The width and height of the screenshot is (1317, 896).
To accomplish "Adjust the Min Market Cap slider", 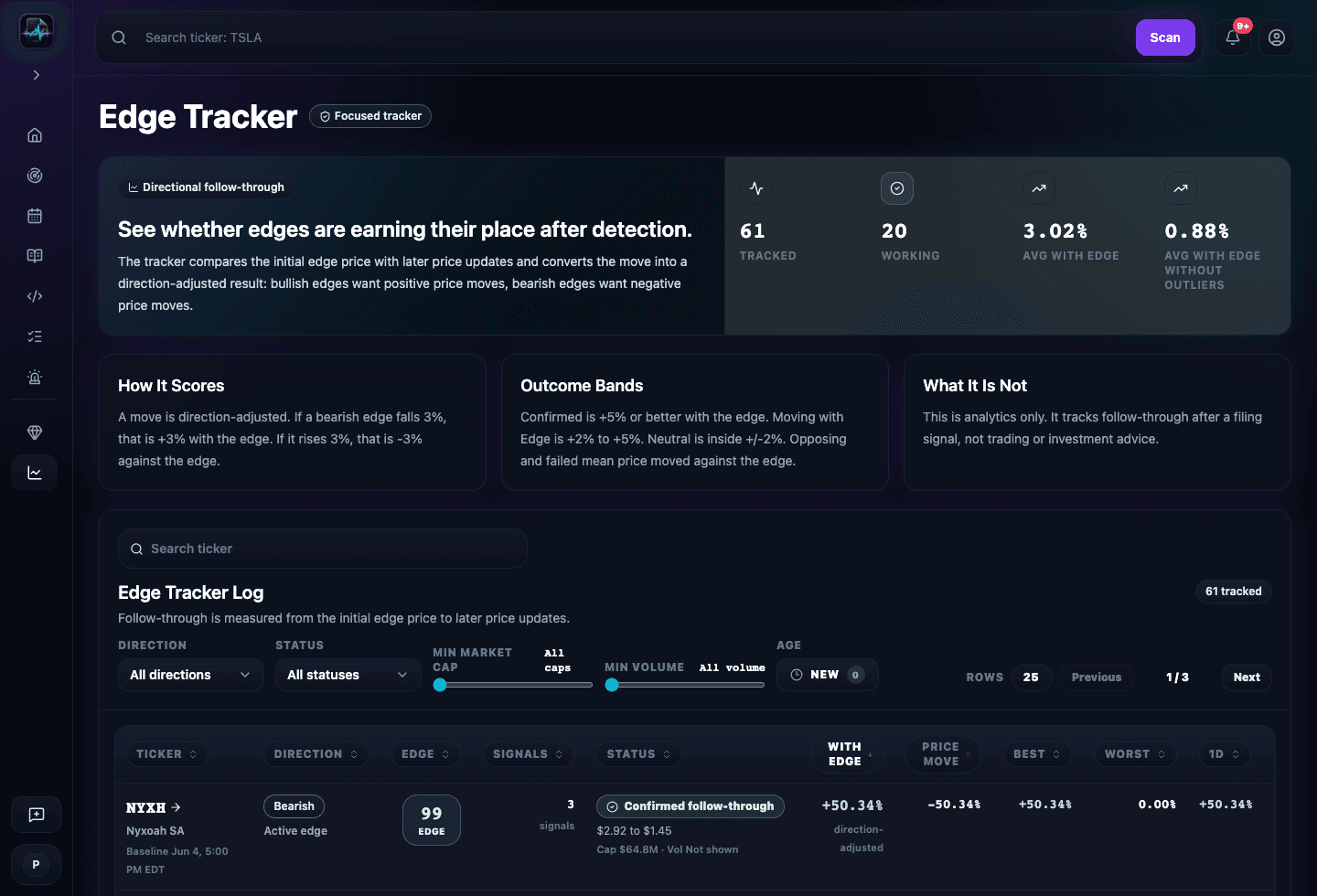I will click(x=512, y=685).
